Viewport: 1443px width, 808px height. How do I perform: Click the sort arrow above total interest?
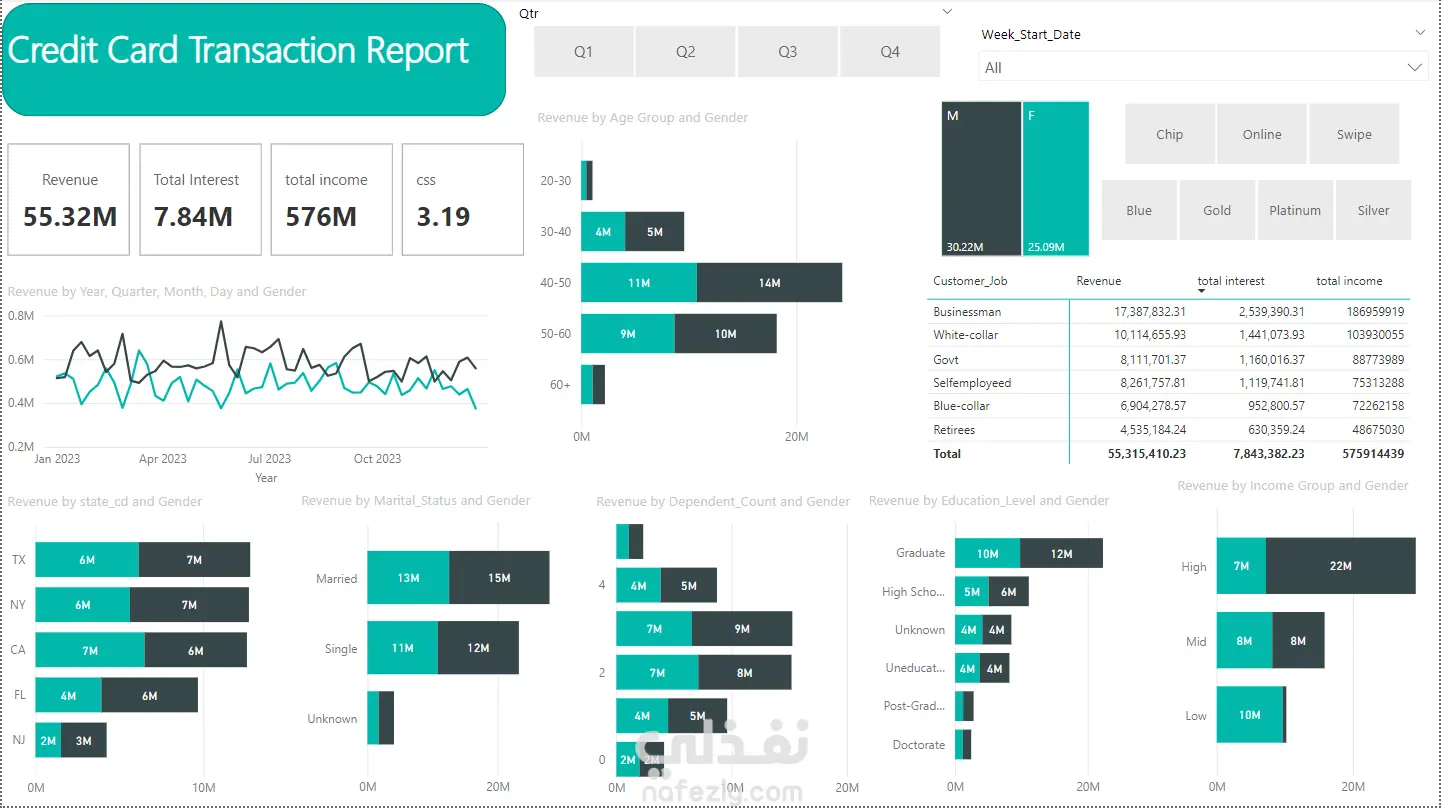click(1201, 291)
